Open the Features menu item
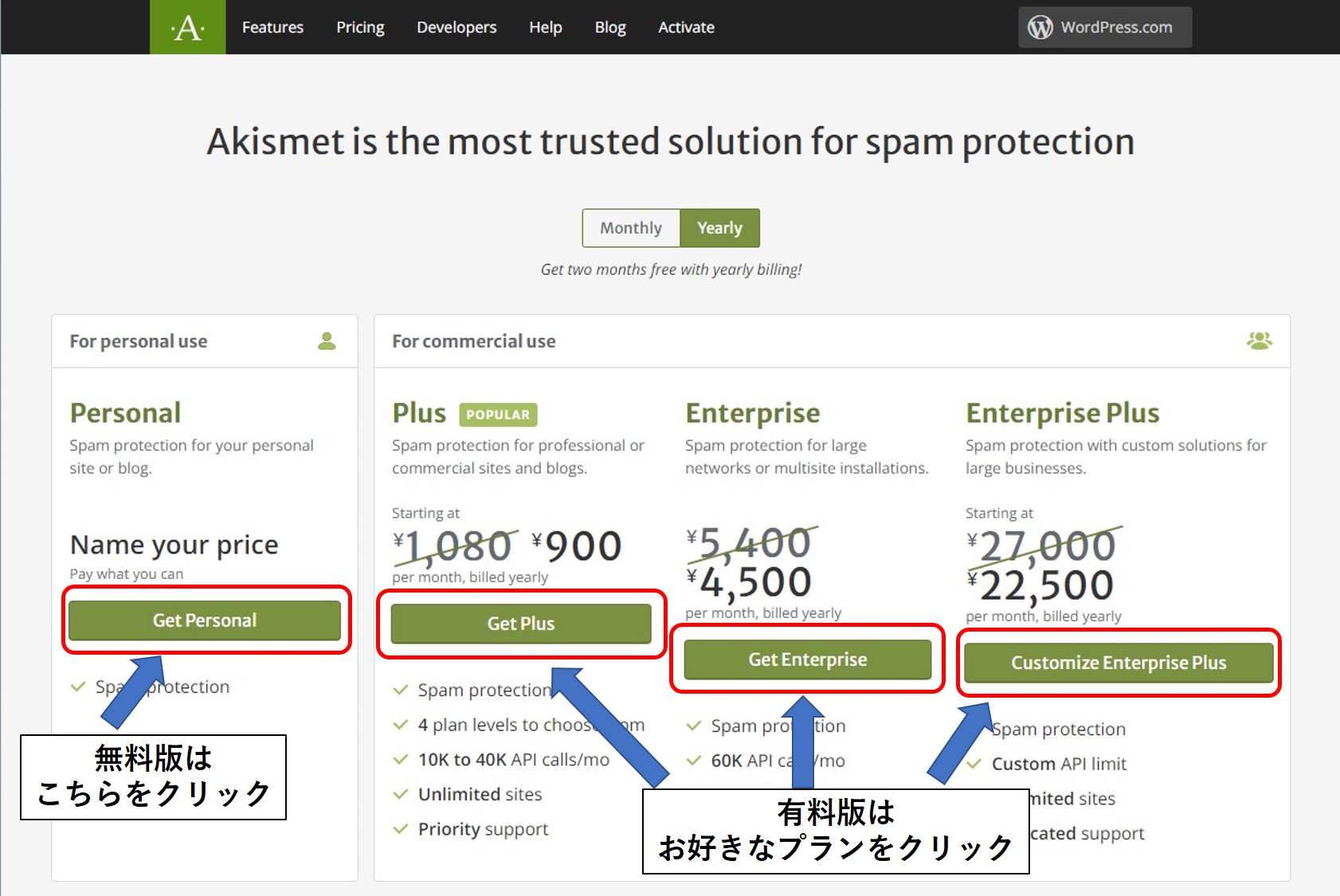 tap(272, 27)
